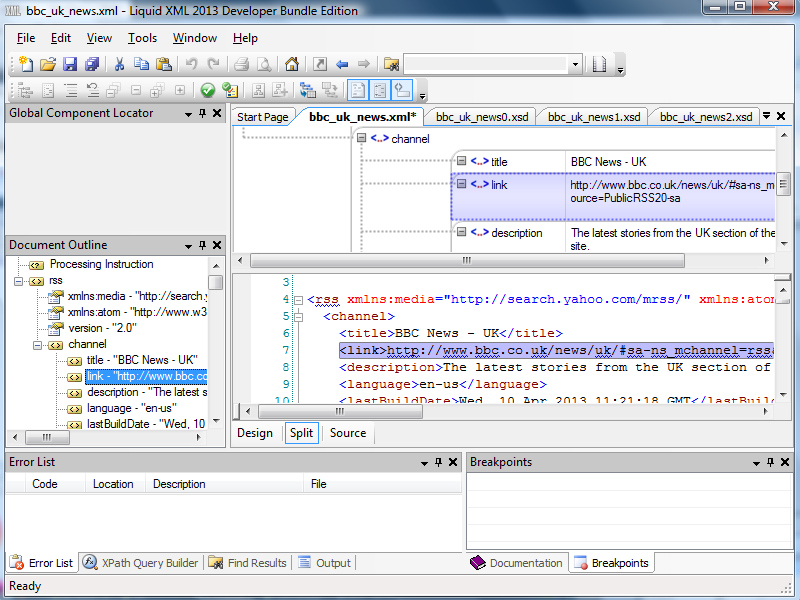Open print preview
Screen dimensions: 800x600
[264, 64]
